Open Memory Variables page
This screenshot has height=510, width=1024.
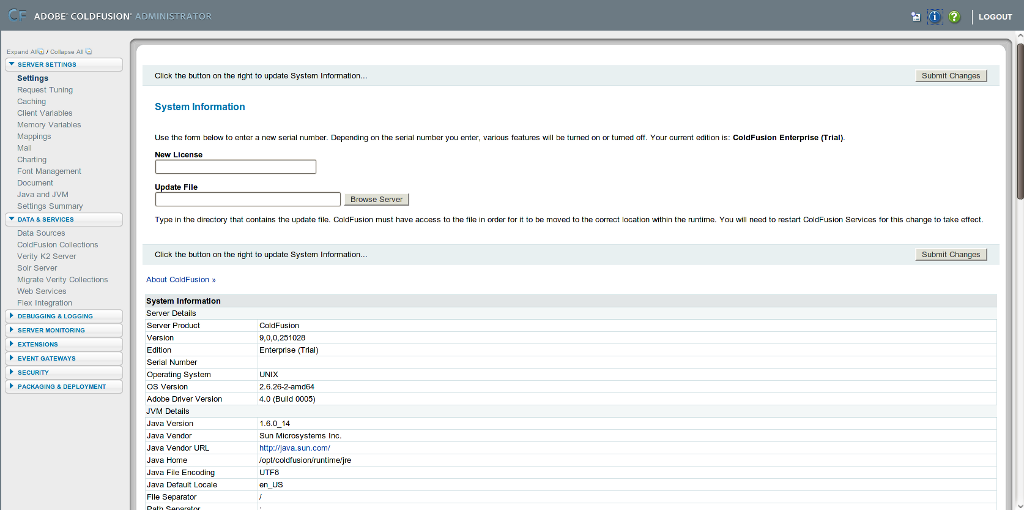(49, 125)
